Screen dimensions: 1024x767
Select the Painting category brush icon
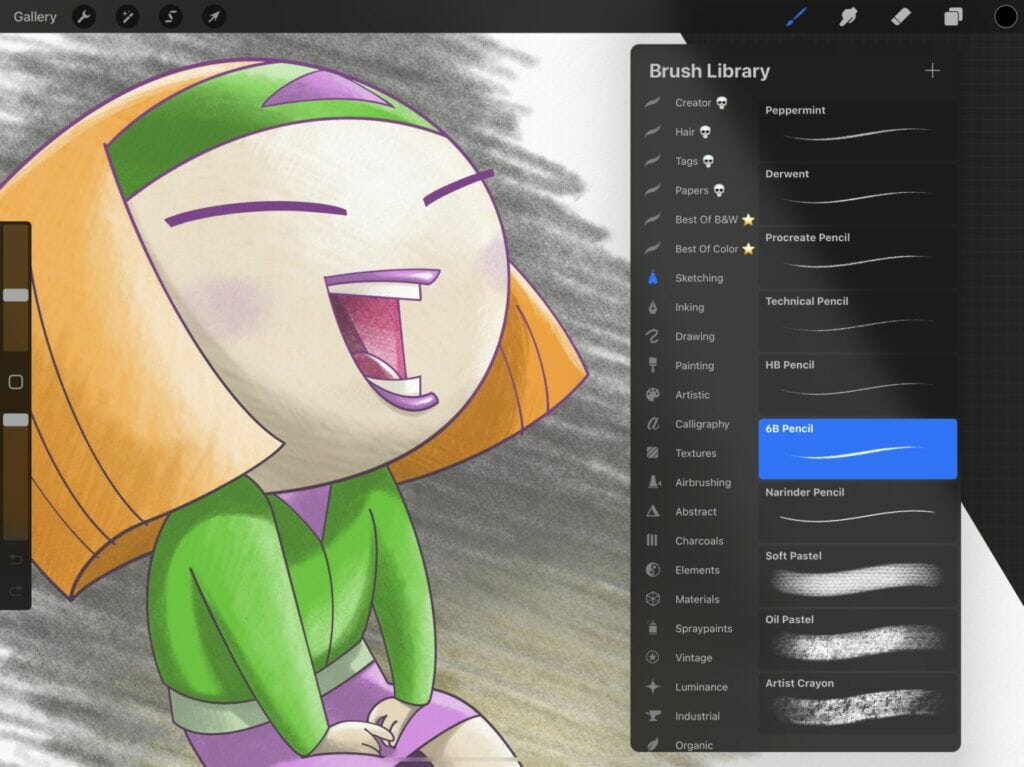click(x=652, y=365)
